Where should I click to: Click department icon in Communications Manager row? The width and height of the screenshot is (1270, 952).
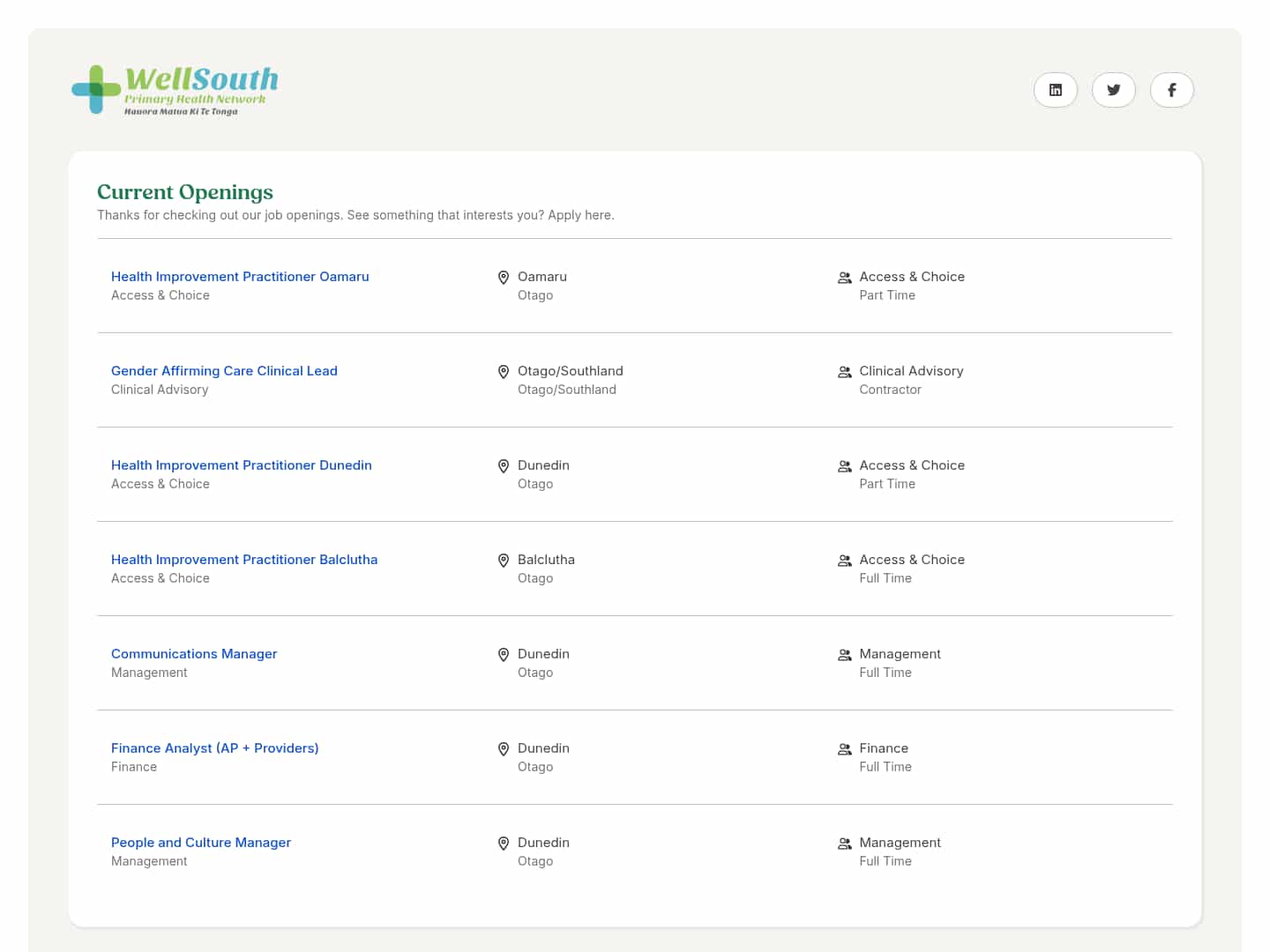tap(845, 655)
